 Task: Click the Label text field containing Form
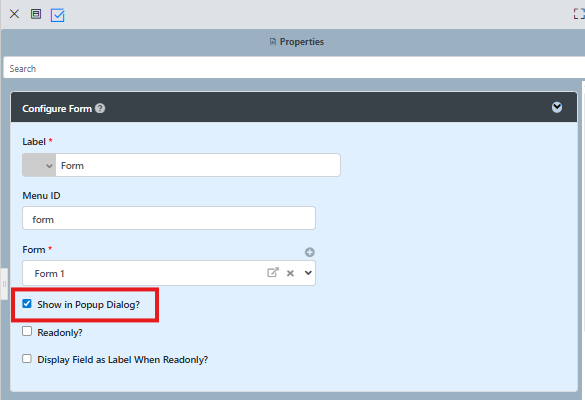pos(198,165)
